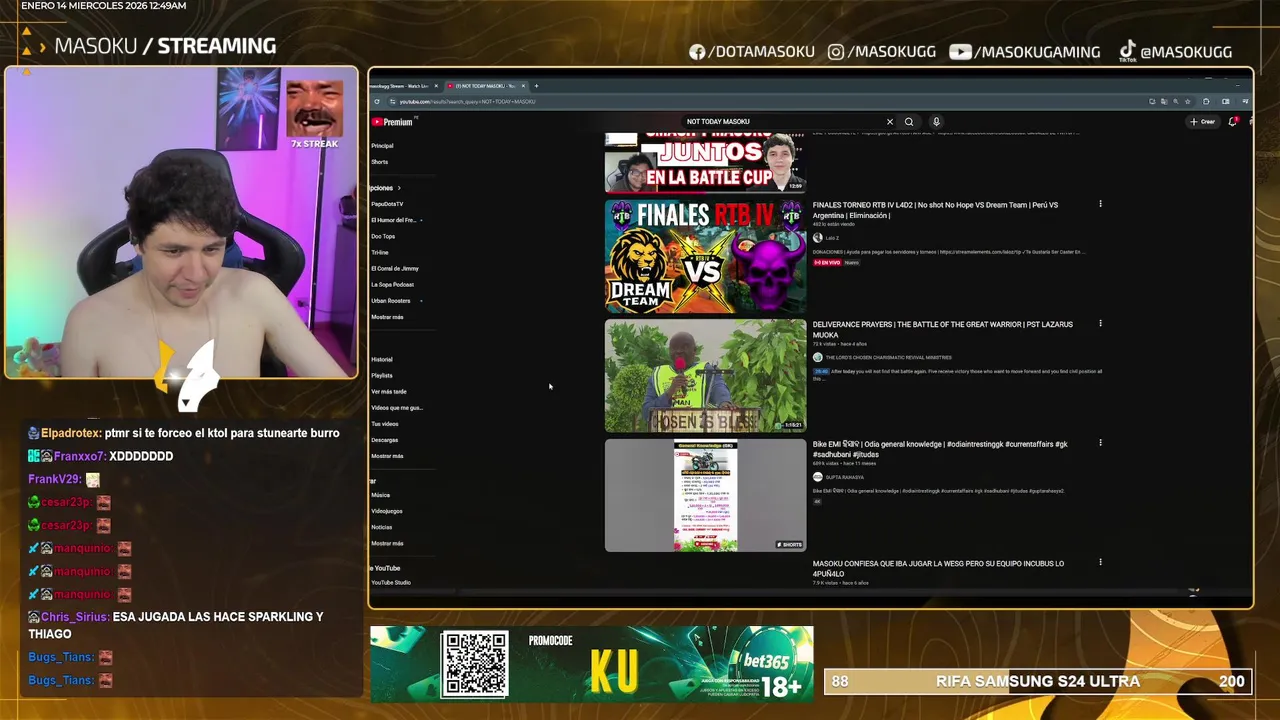Open Historial in the sidebar
The image size is (1280, 720).
[x=382, y=359]
